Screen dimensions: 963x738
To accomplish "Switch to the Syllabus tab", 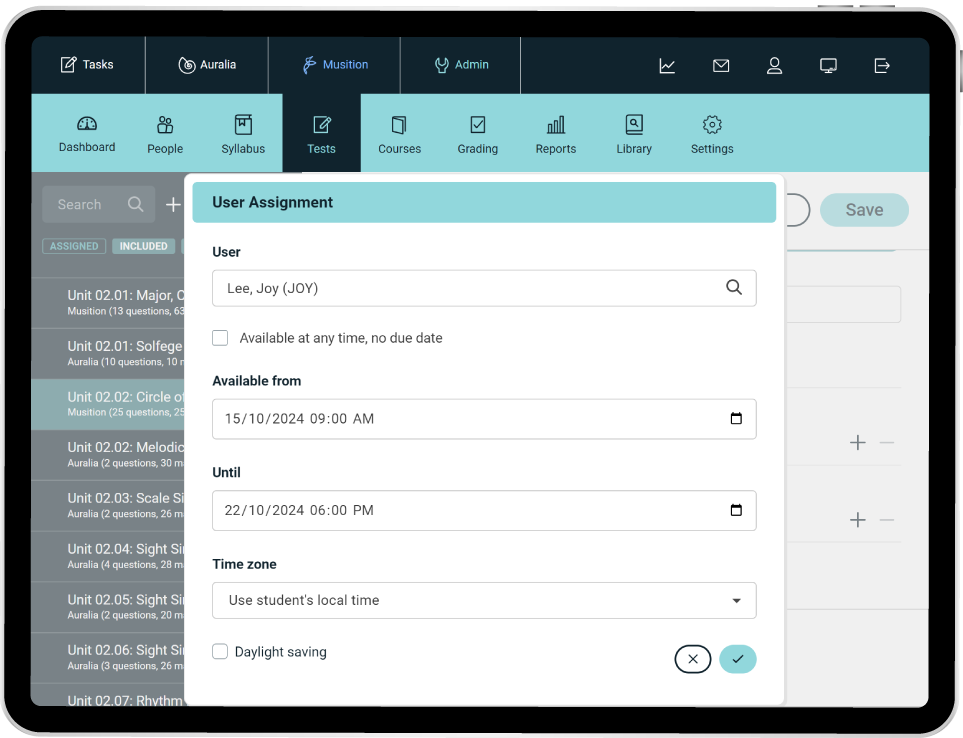I will point(243,135).
